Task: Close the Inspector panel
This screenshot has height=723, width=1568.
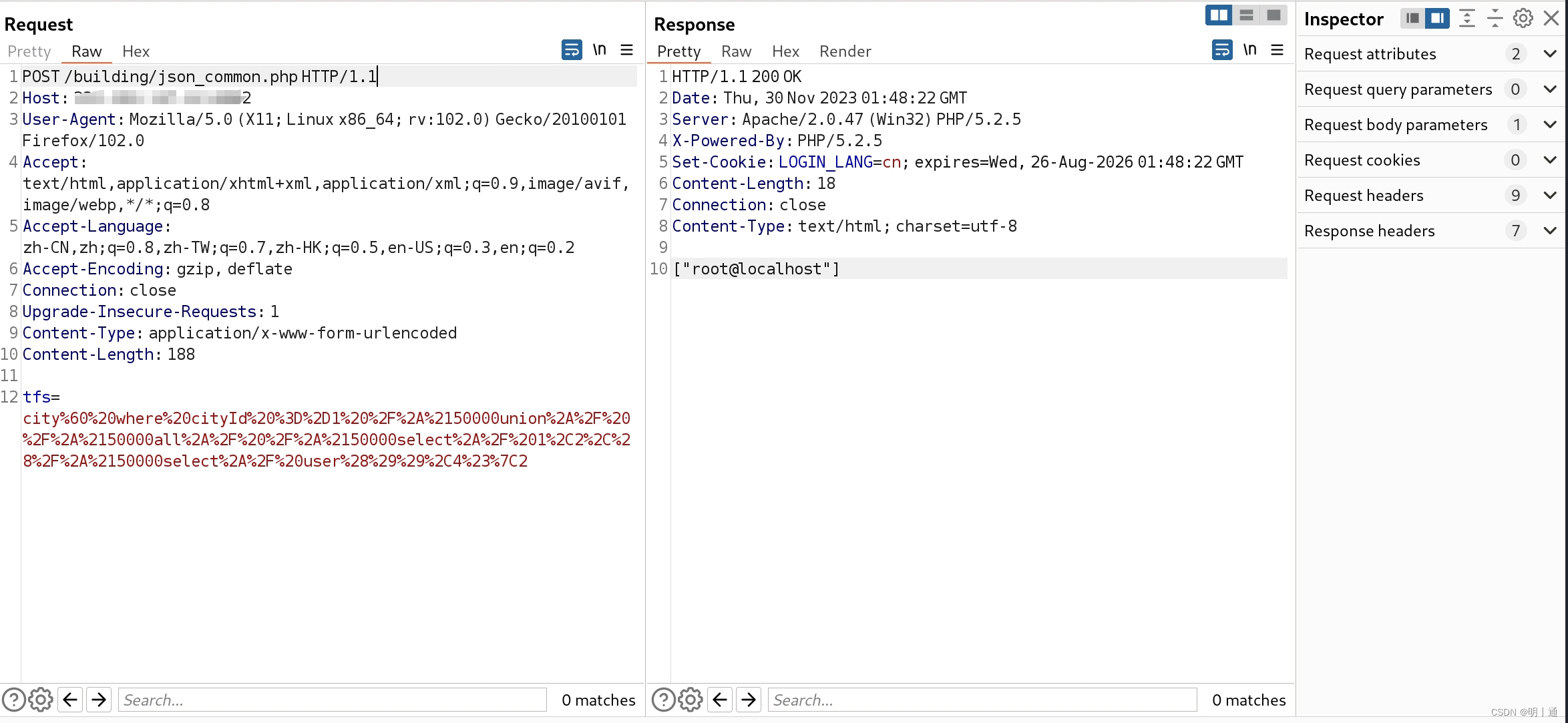Action: click(x=1551, y=18)
